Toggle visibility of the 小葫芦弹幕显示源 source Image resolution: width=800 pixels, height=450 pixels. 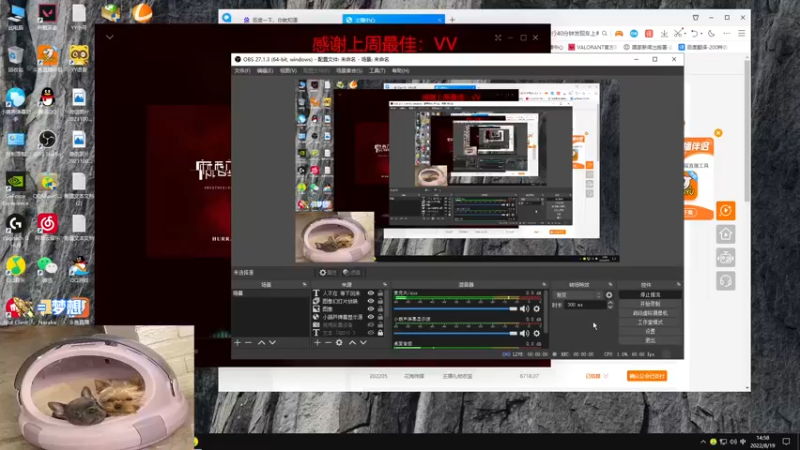pos(371,317)
